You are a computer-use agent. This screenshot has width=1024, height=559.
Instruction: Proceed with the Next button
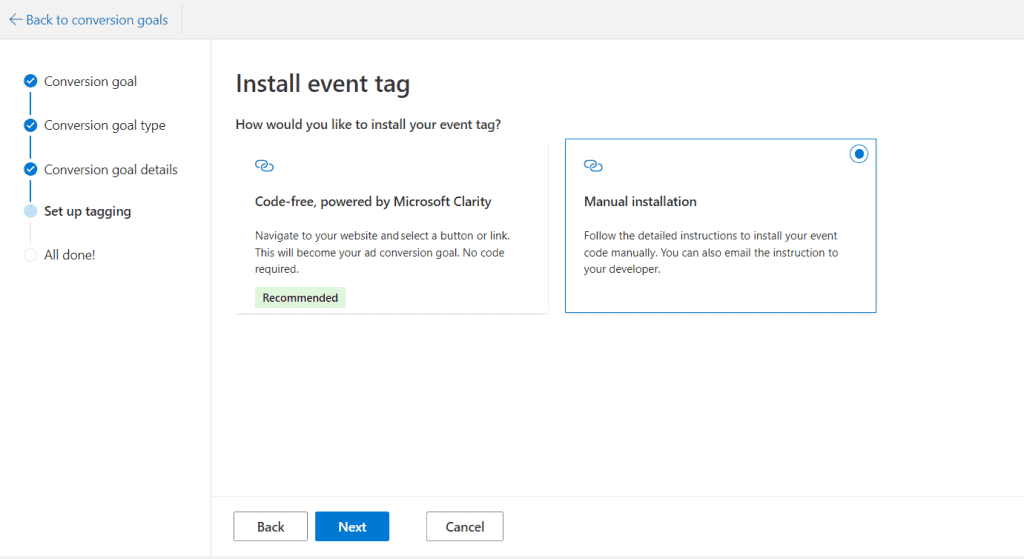(352, 526)
